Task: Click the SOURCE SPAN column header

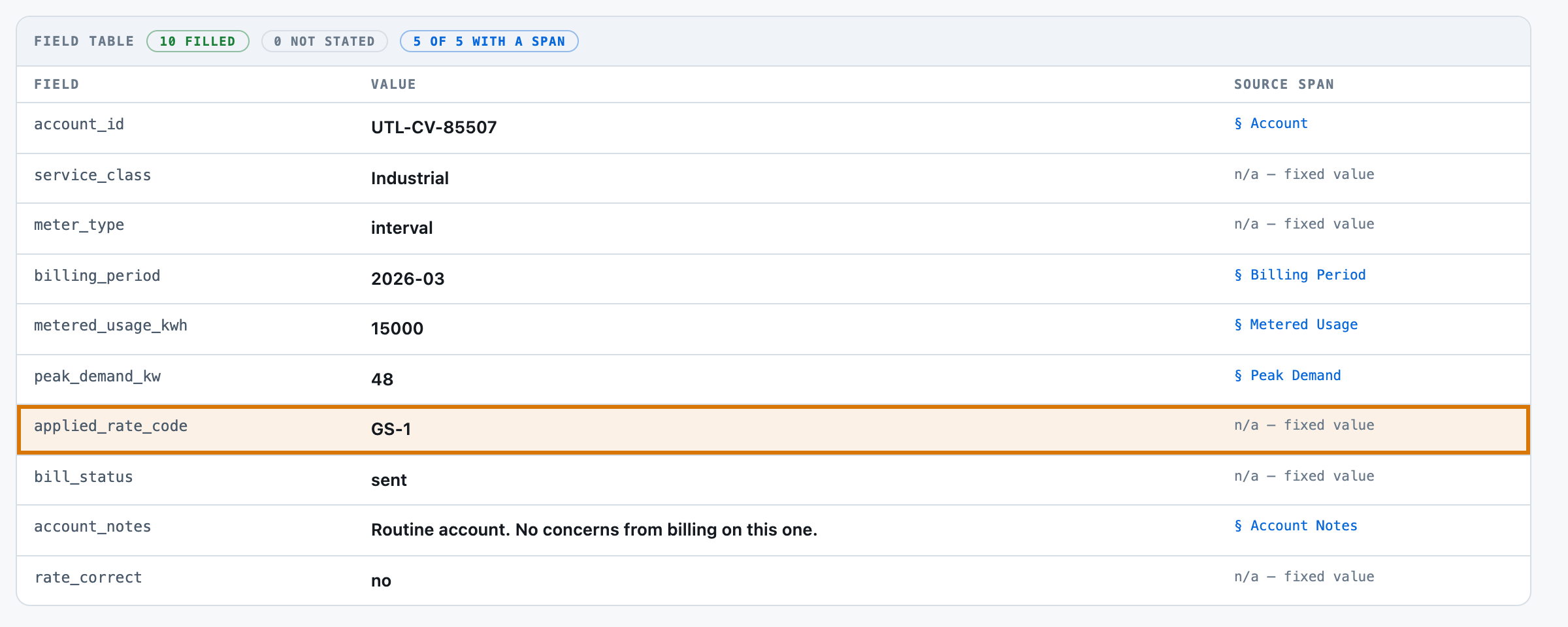Action: click(1284, 84)
